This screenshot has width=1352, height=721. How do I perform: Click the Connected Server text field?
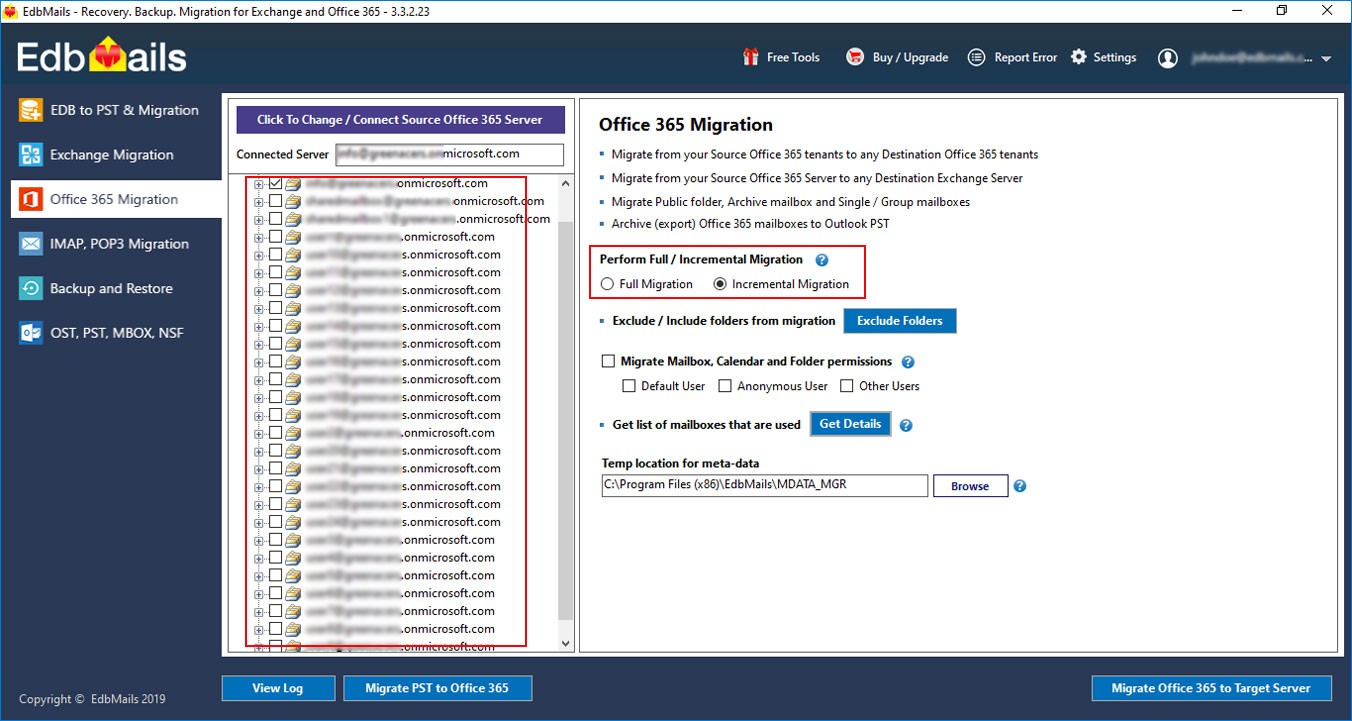pyautogui.click(x=450, y=155)
